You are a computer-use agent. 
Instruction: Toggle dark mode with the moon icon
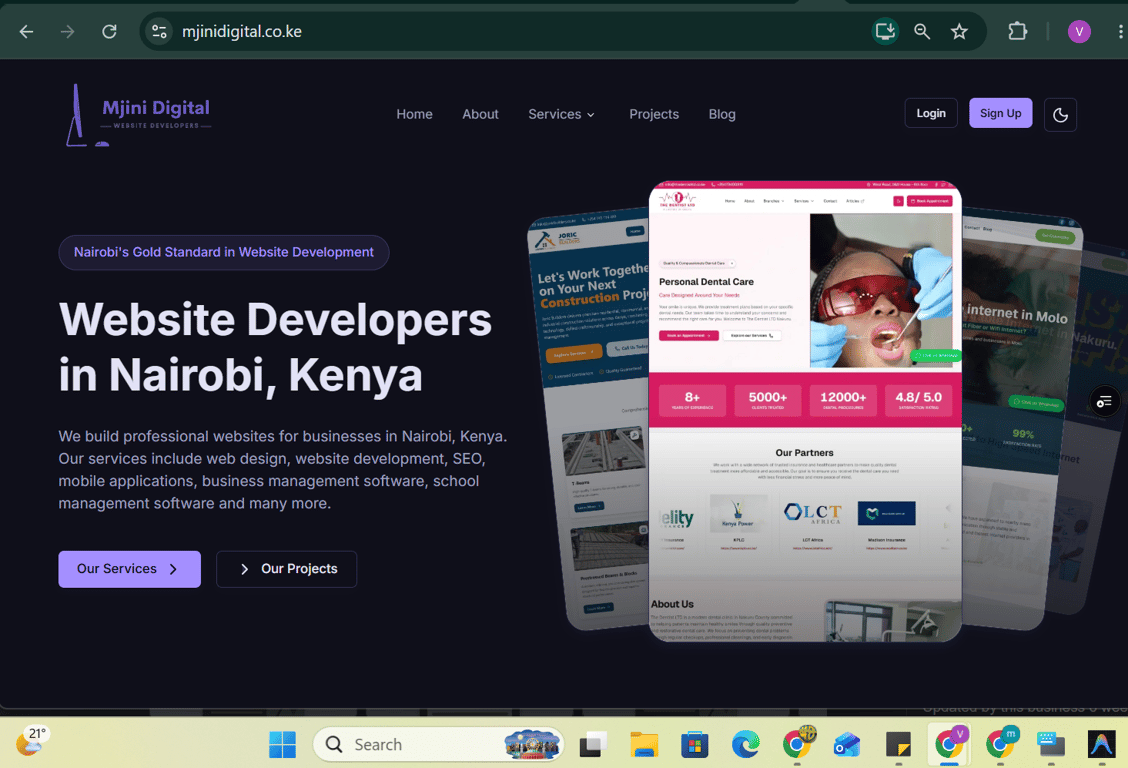click(1060, 114)
